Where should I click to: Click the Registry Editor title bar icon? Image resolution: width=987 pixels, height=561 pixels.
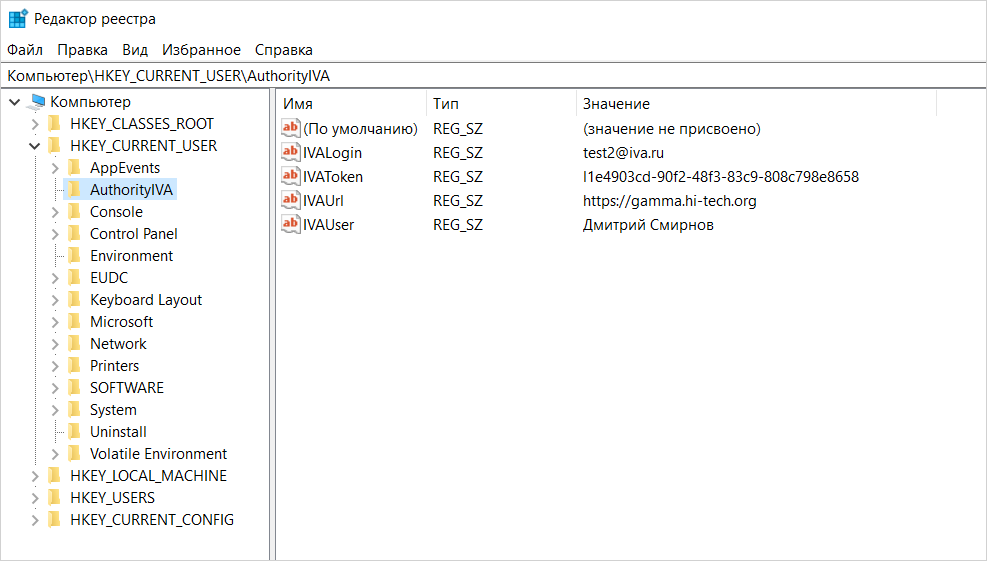point(18,19)
